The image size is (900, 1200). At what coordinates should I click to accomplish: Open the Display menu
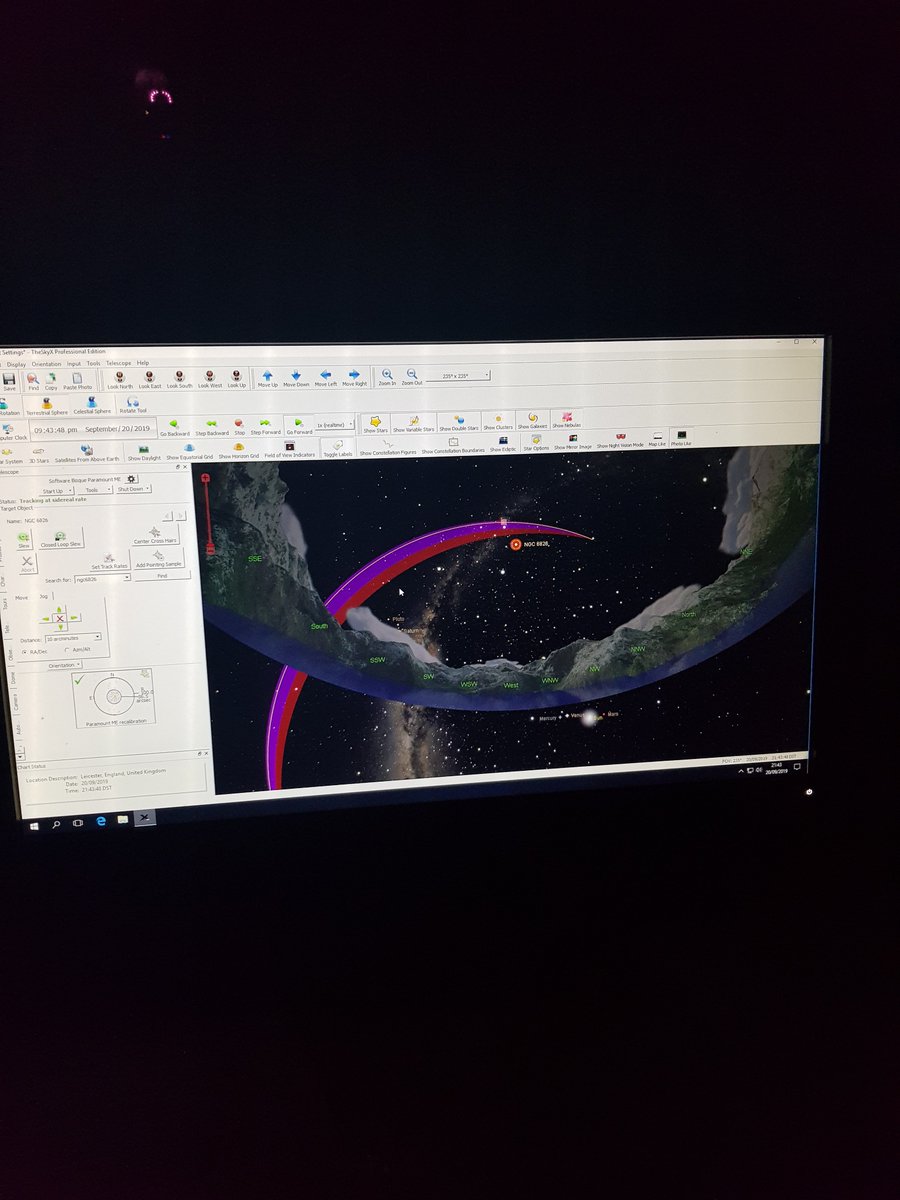tap(16, 364)
